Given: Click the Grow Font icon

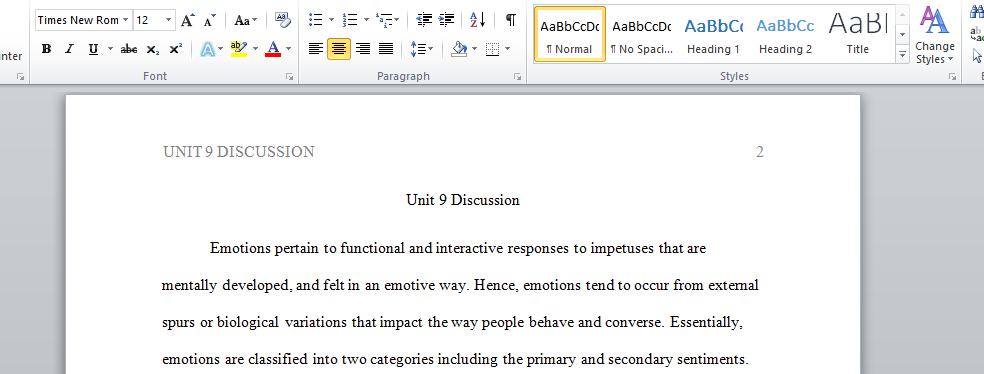Looking at the screenshot, I should point(188,20).
